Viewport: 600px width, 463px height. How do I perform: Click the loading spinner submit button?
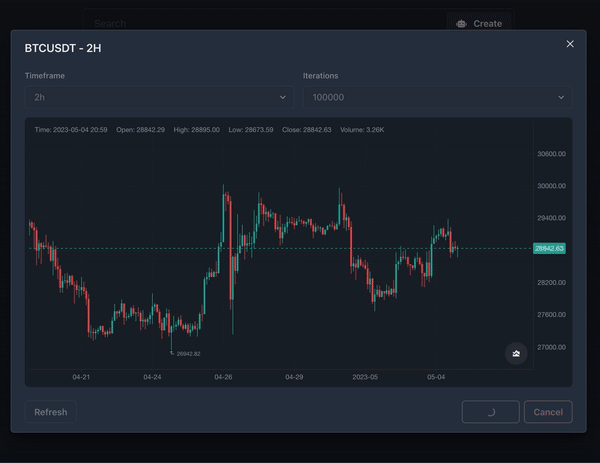click(491, 412)
